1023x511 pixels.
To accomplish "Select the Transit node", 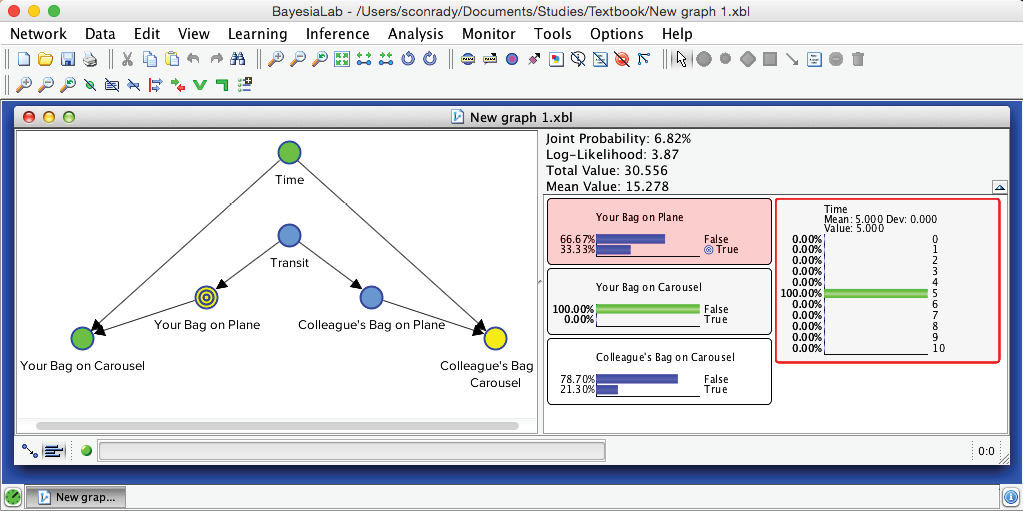I will coord(289,235).
